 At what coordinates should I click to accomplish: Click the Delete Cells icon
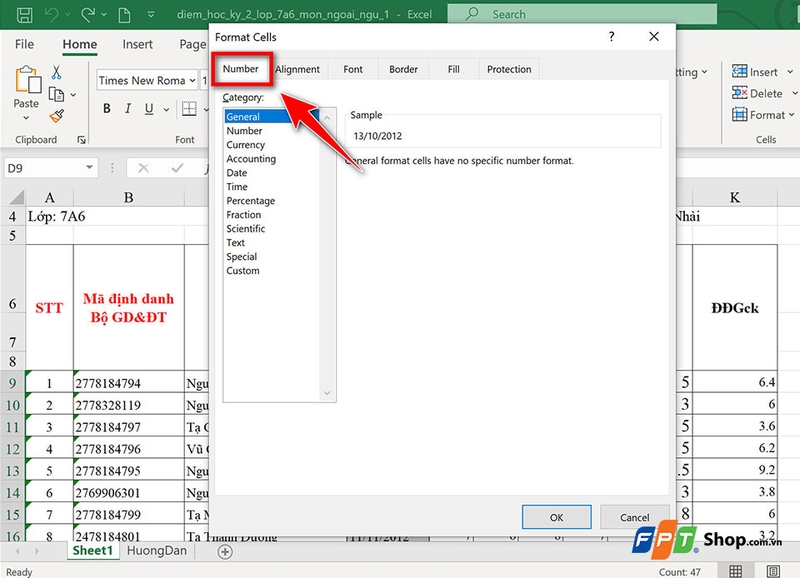pyautogui.click(x=742, y=93)
